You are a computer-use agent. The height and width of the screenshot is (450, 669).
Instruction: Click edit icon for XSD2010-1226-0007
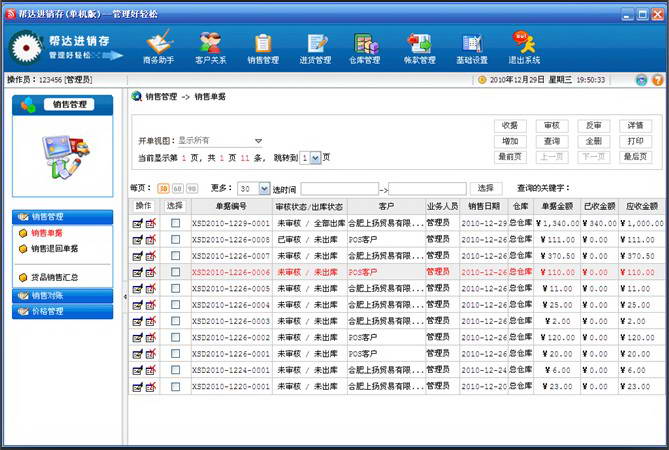click(137, 256)
